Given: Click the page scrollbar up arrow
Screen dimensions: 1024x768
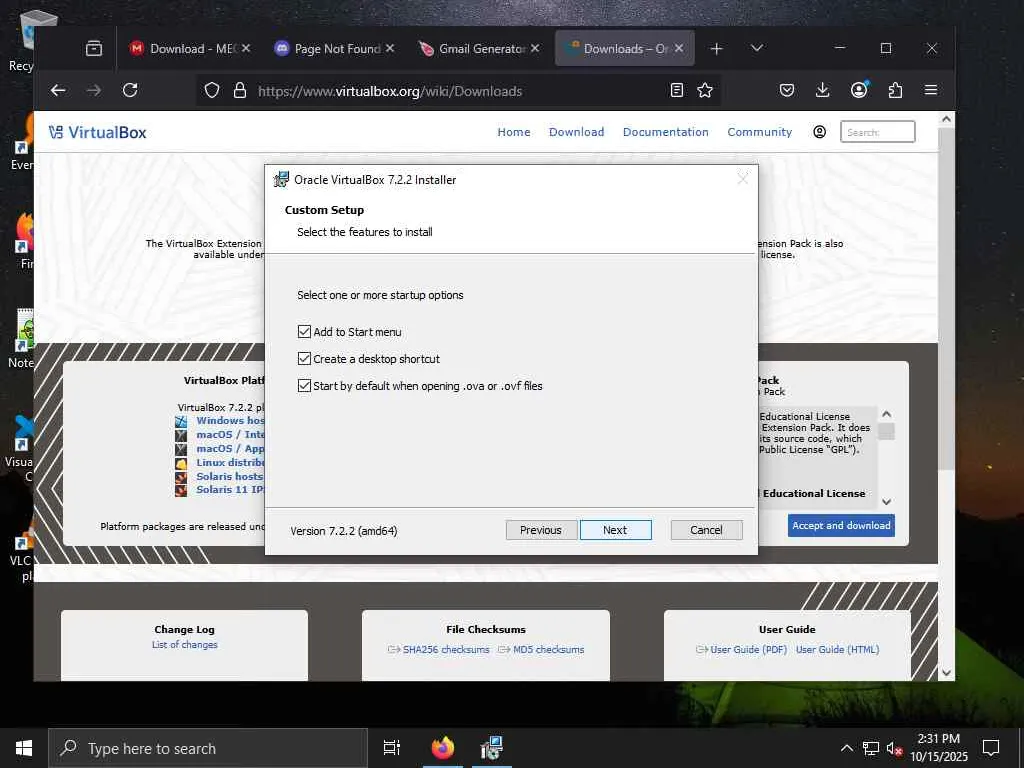Looking at the screenshot, I should tap(946, 119).
